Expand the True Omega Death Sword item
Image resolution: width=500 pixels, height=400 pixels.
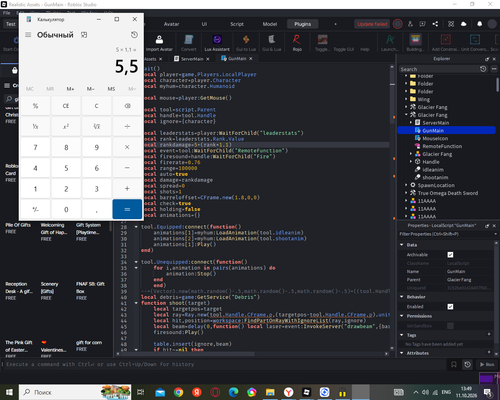click(x=406, y=193)
